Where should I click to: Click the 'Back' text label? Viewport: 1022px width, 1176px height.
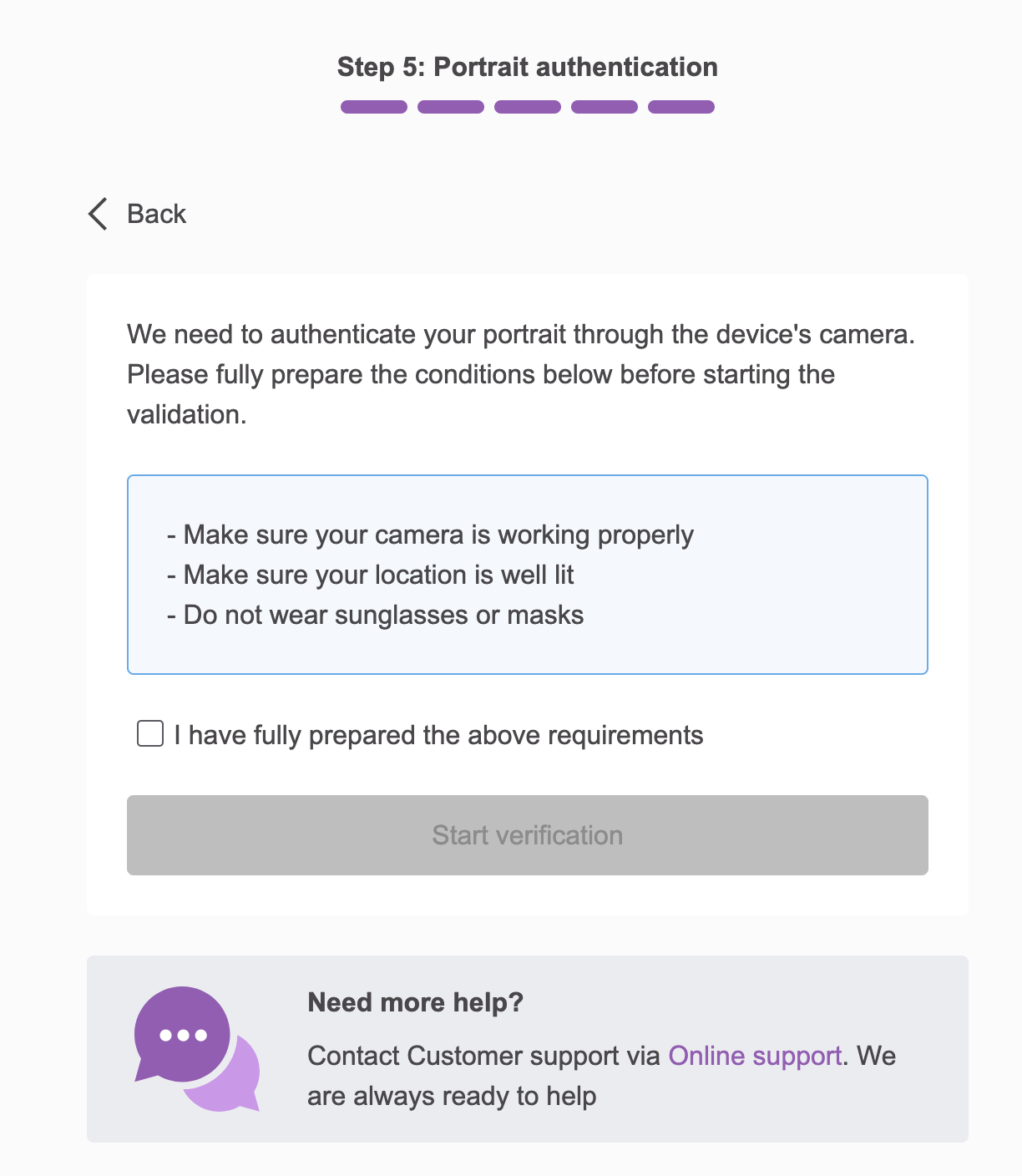click(156, 214)
